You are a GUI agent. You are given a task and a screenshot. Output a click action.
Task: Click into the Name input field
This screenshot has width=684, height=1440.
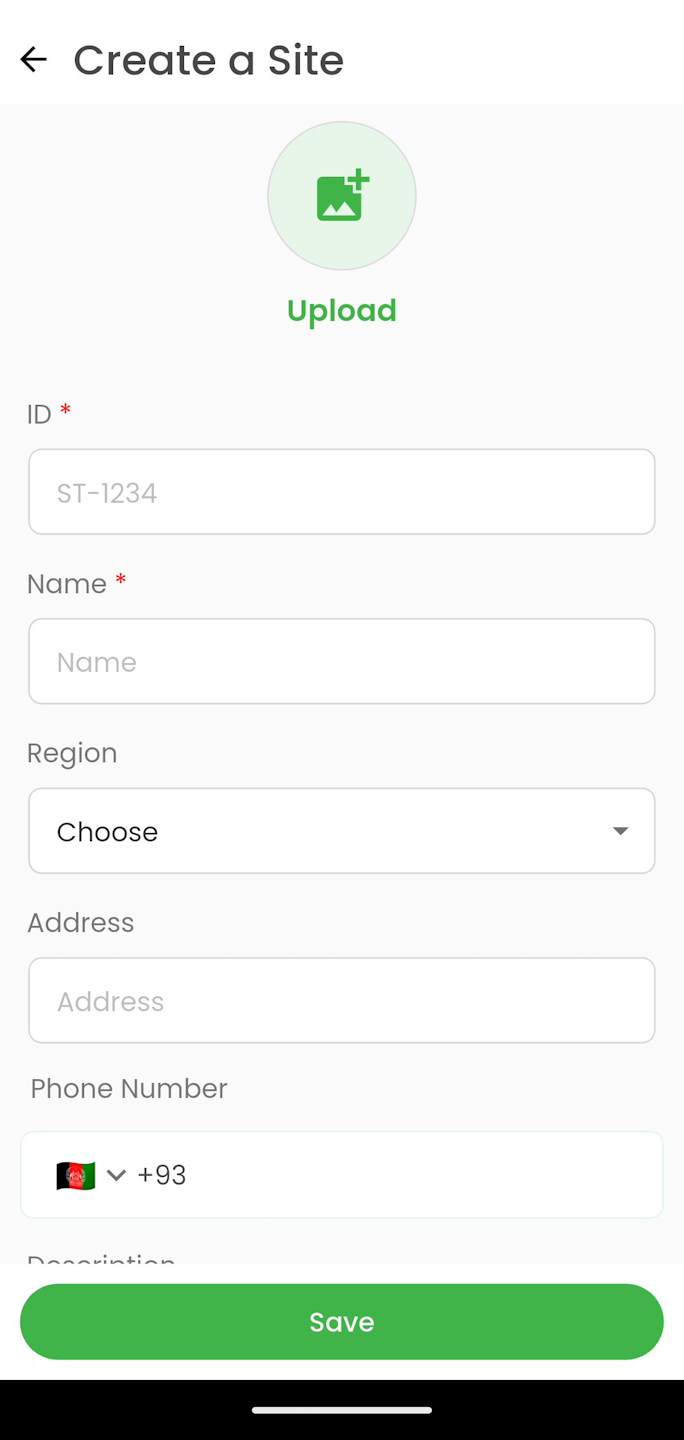point(342,661)
